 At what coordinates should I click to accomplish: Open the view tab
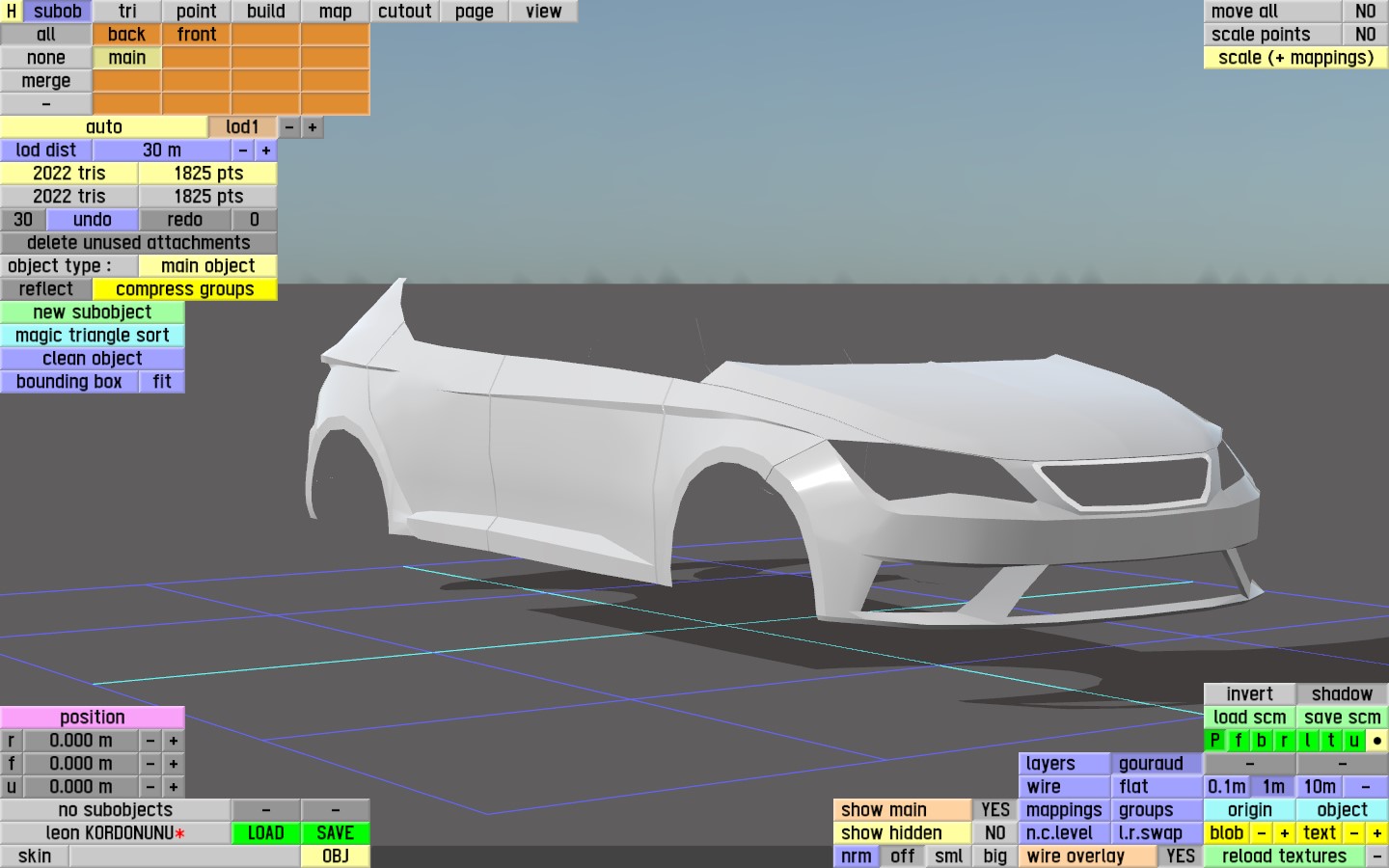click(544, 12)
